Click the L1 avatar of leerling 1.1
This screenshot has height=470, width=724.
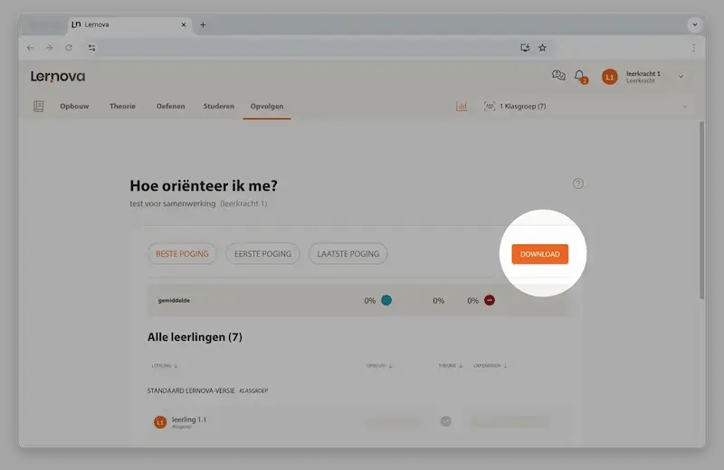pos(160,422)
